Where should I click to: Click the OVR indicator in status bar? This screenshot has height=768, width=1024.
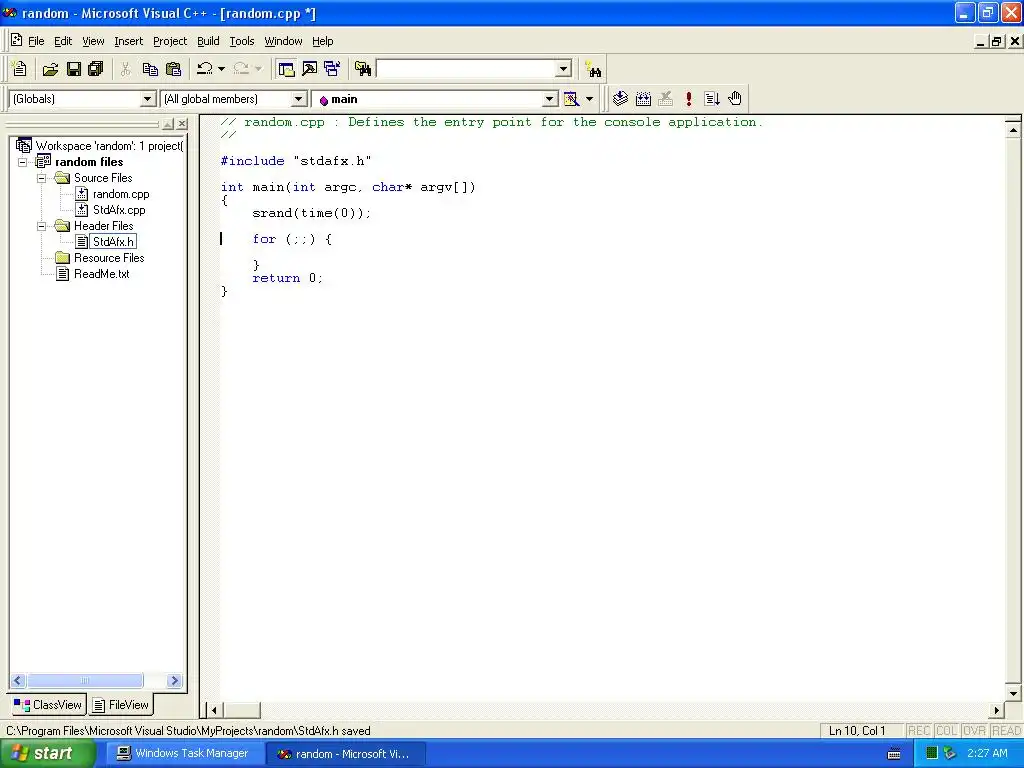pyautogui.click(x=974, y=731)
